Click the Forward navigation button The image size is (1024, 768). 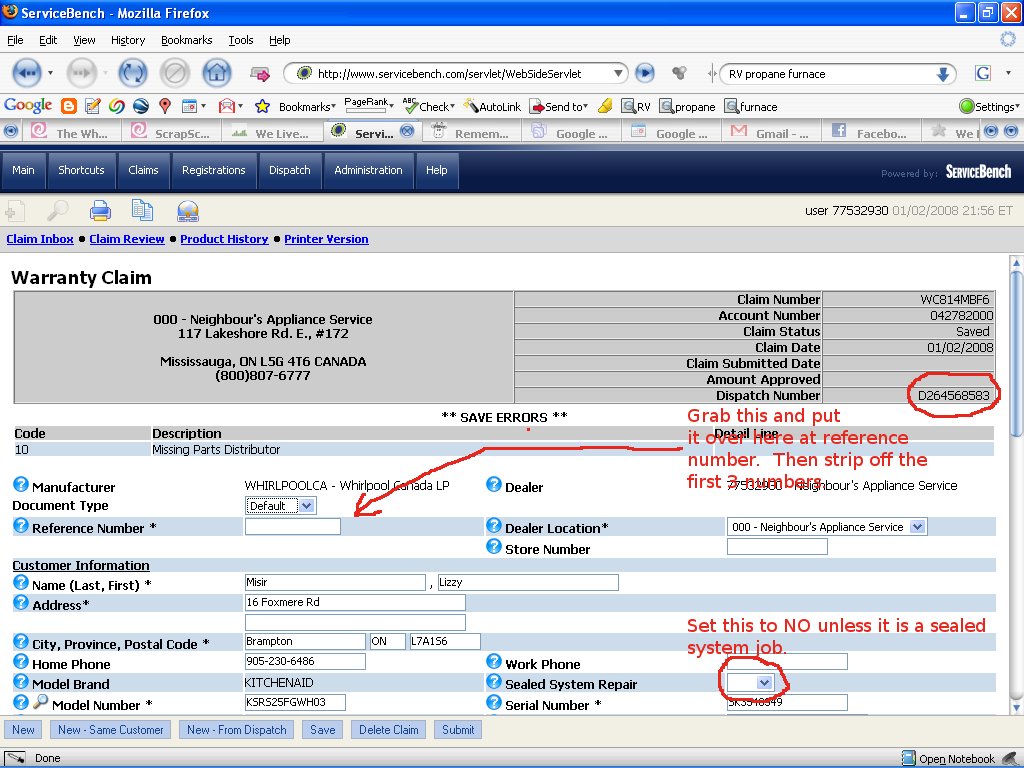(x=82, y=73)
